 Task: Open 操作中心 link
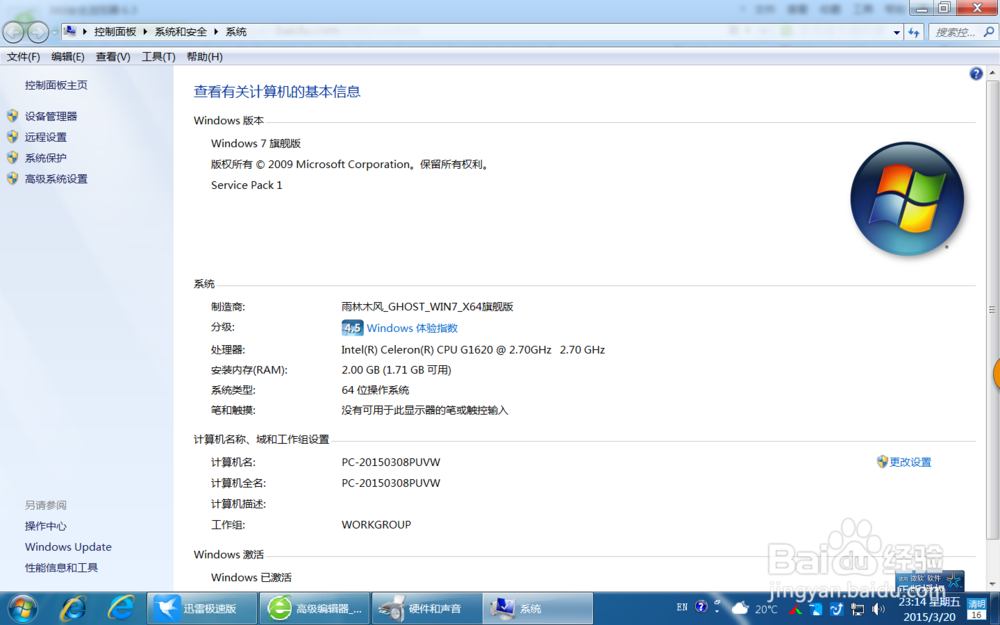point(46,526)
